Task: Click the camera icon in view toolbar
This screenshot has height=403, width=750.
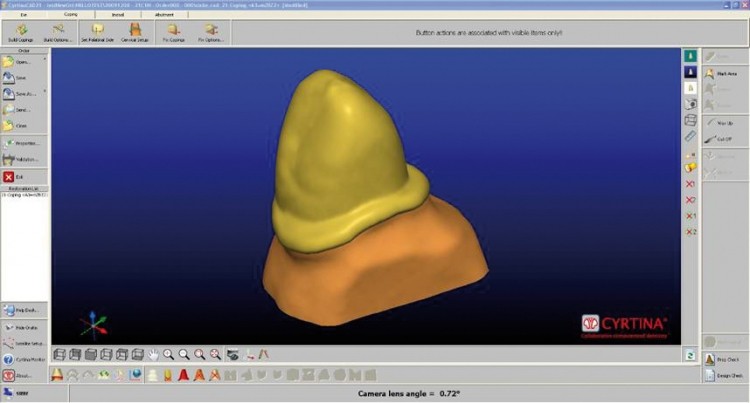Action: click(232, 354)
